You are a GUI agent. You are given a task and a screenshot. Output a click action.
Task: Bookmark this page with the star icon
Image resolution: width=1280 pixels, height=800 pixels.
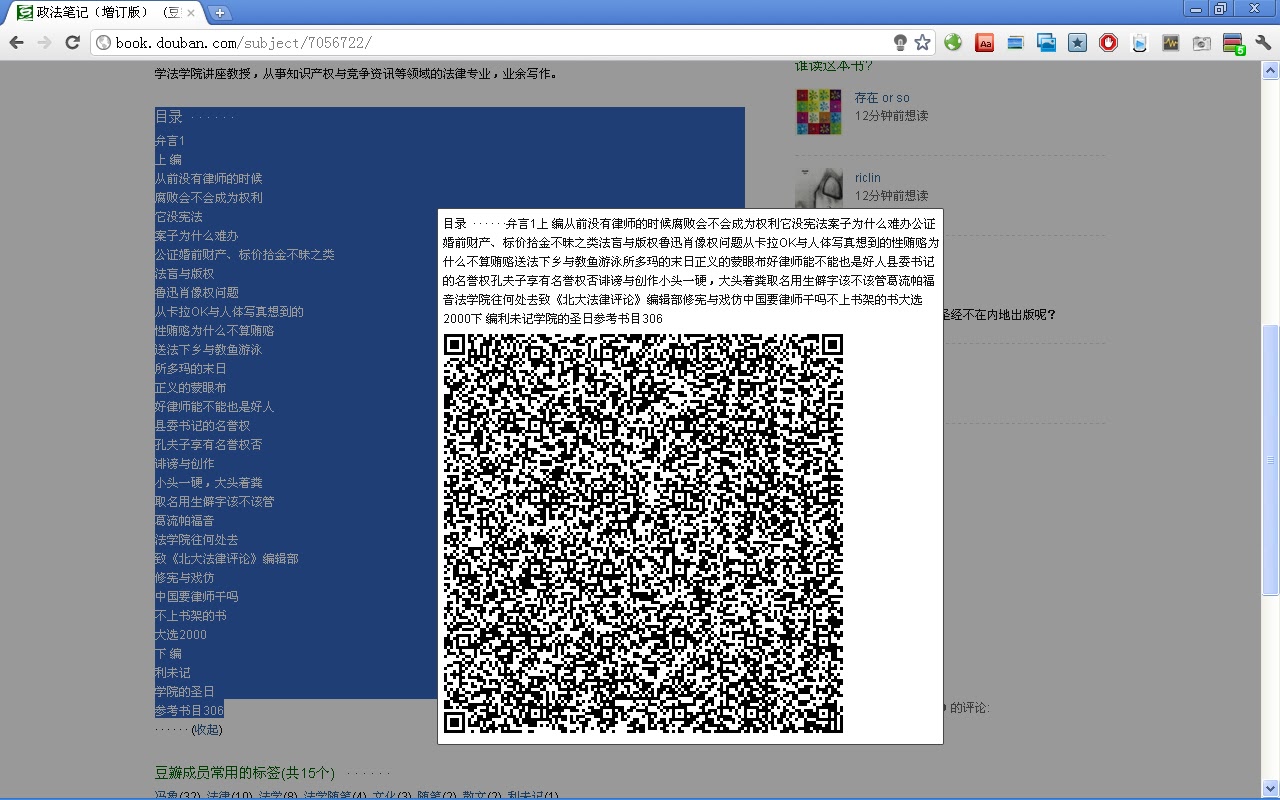click(922, 42)
